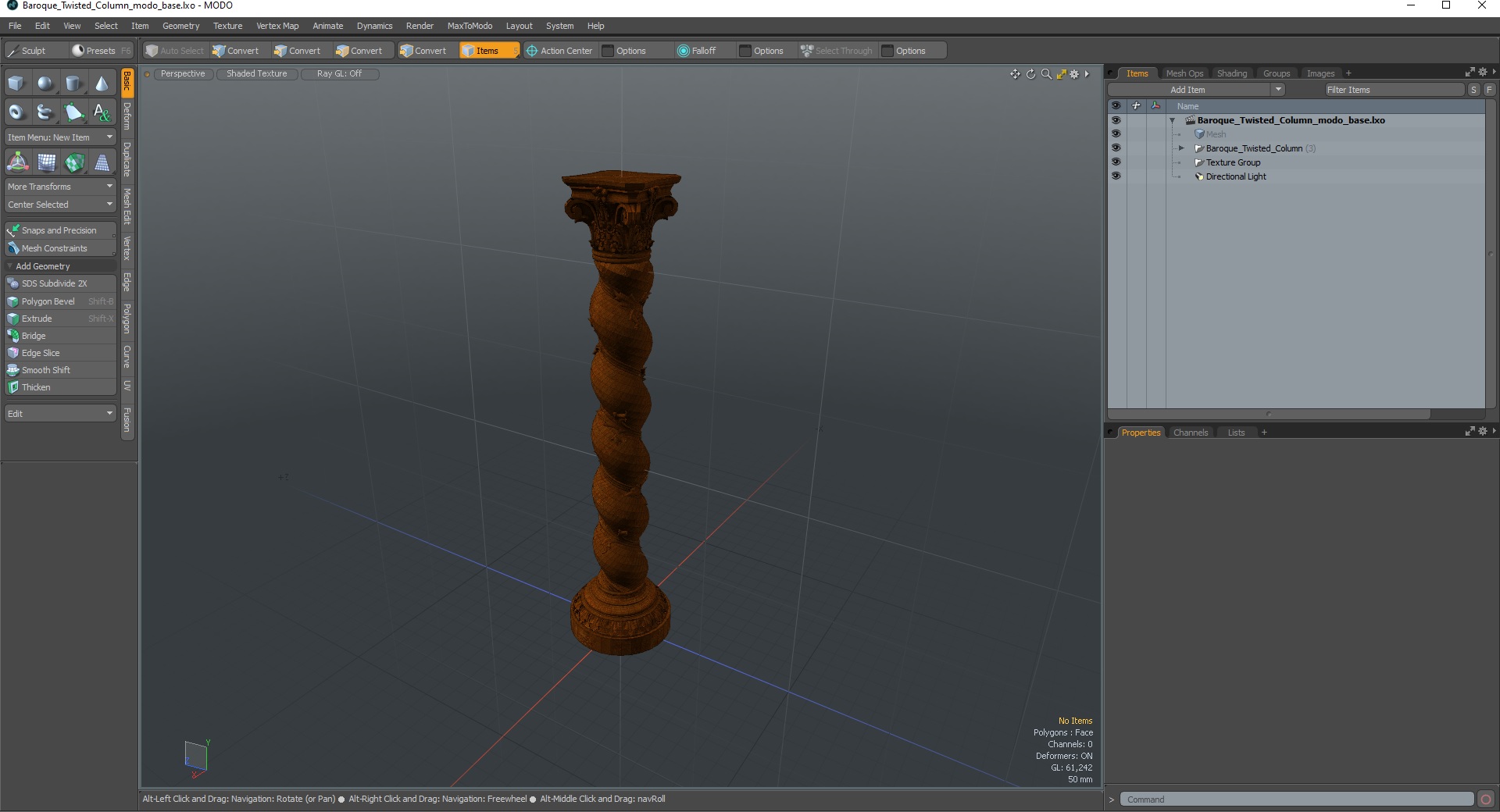1500x812 pixels.
Task: Switch to the Deform vertical tab
Action: [127, 116]
